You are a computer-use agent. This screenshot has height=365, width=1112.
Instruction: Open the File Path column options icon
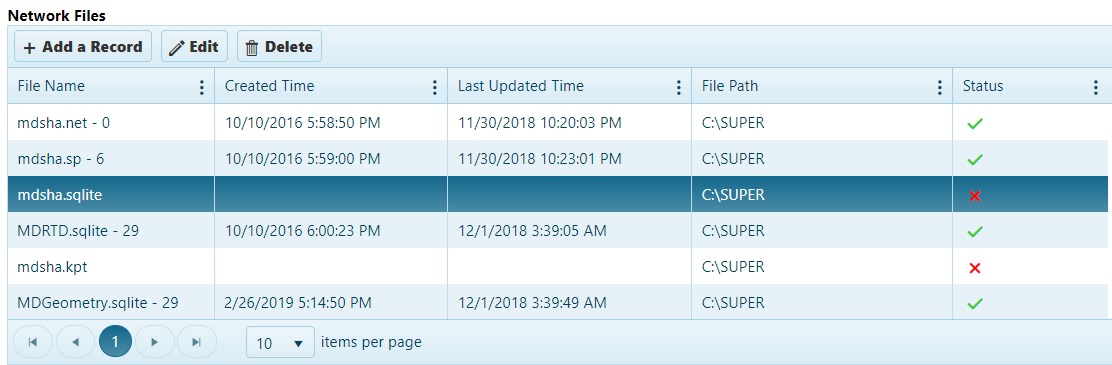[x=940, y=86]
